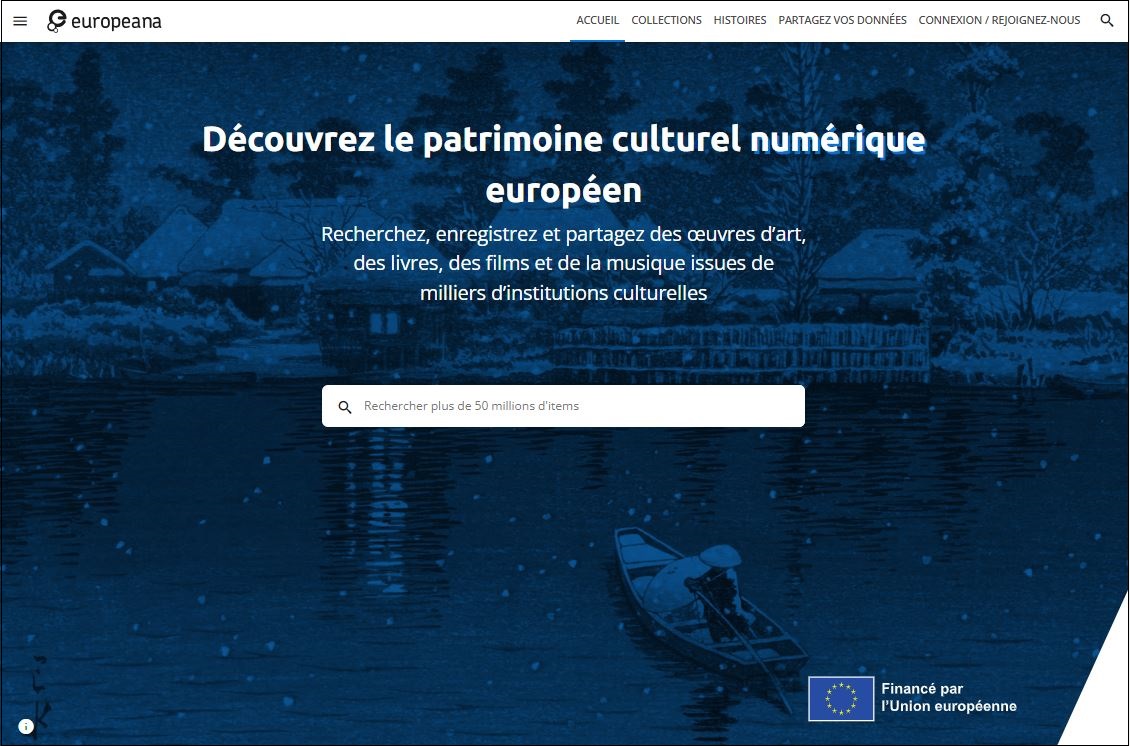
Task: Click 'Financé par l'Union européenne' text
Action: pos(947,698)
